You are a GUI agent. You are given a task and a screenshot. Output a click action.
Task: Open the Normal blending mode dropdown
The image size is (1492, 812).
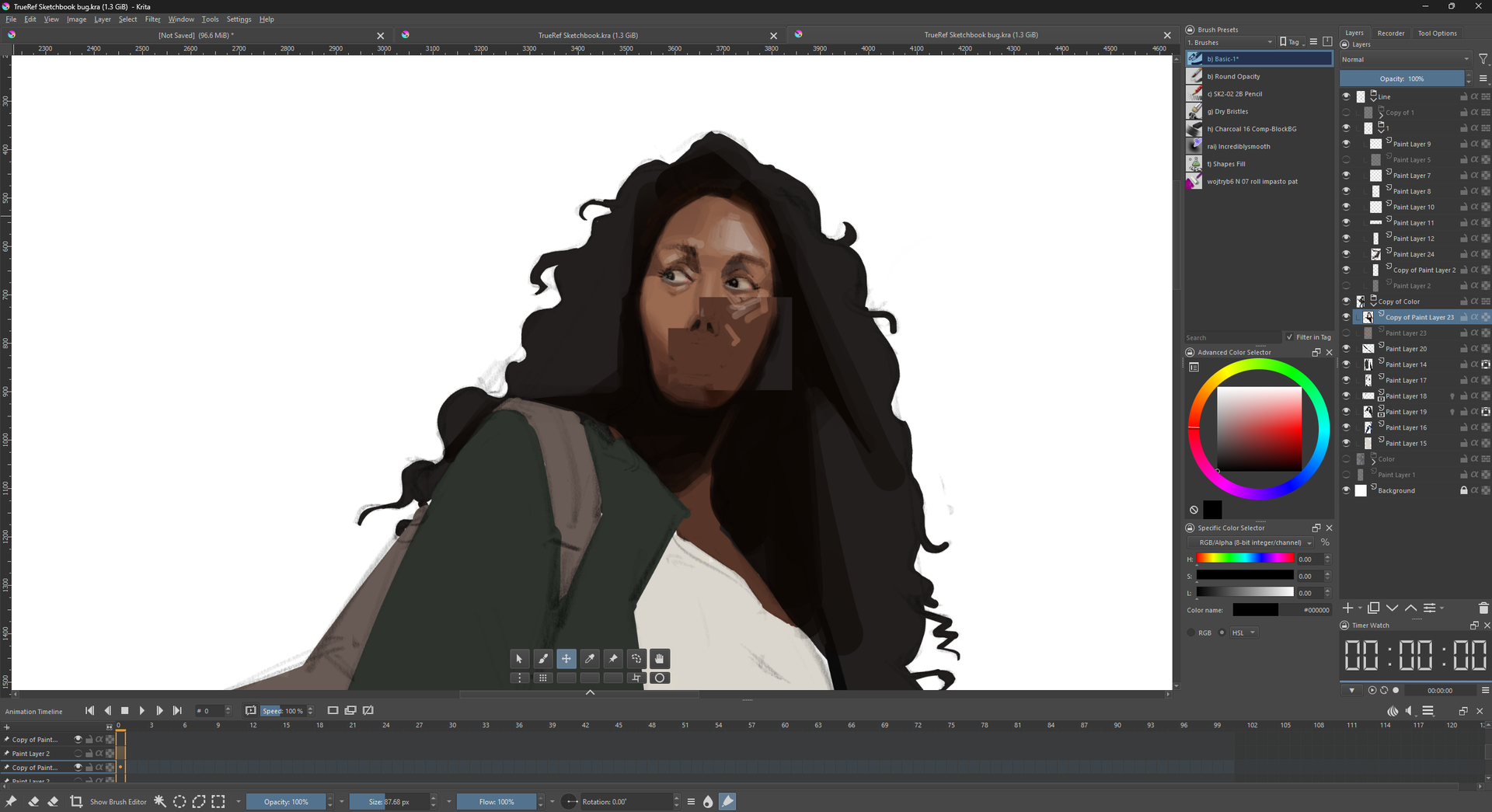pos(1405,60)
